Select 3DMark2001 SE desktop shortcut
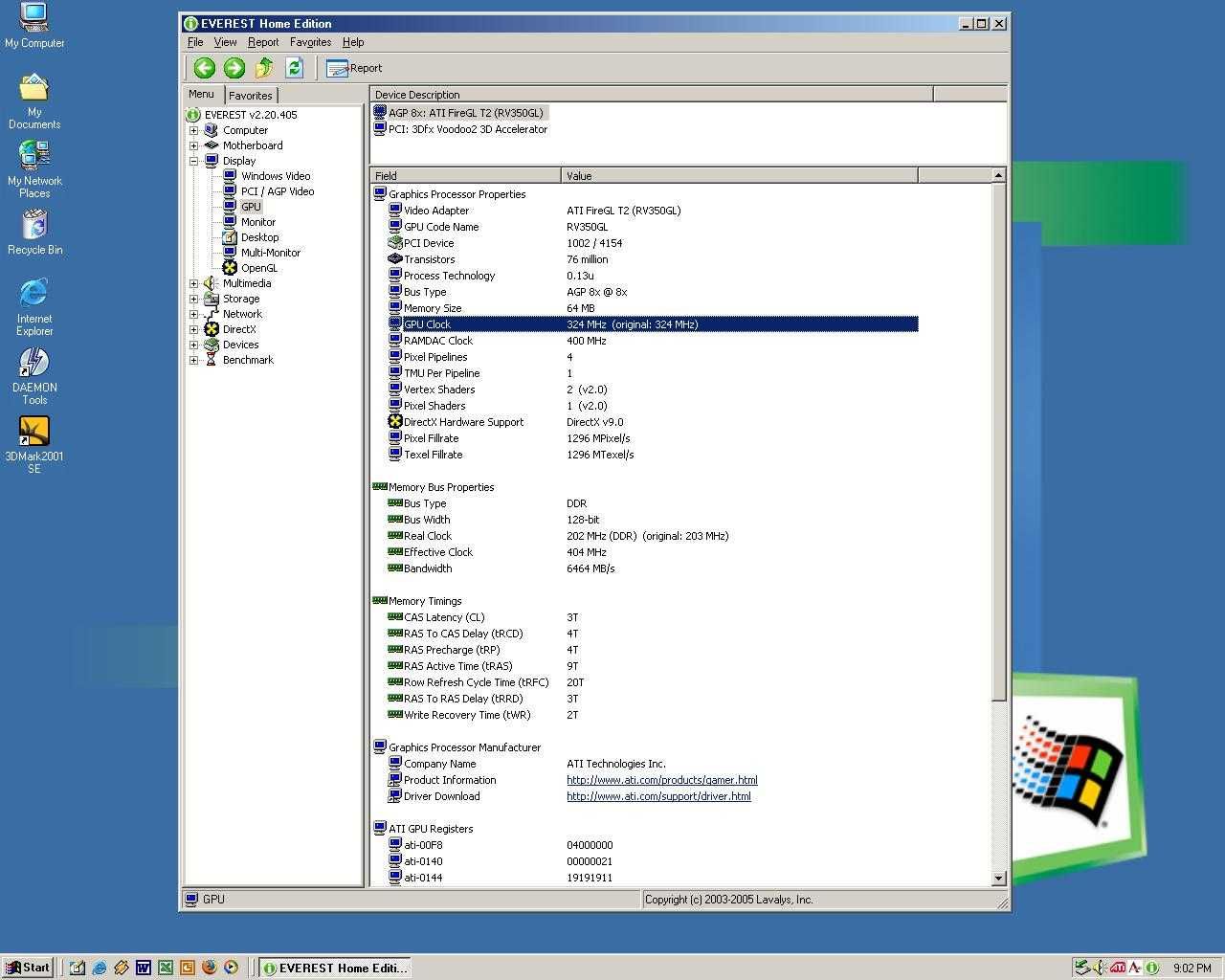Screen dimensions: 1225x980 pos(34,445)
